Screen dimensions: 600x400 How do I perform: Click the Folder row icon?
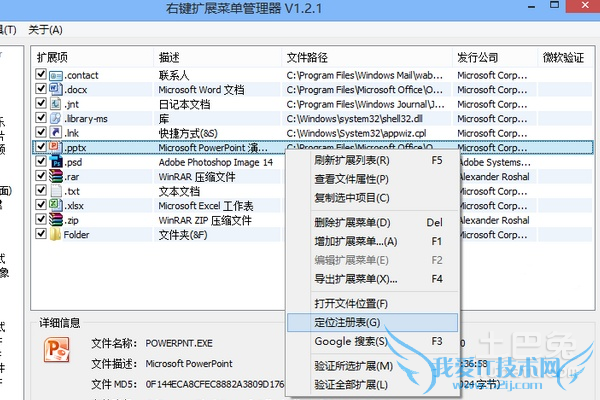(55, 235)
